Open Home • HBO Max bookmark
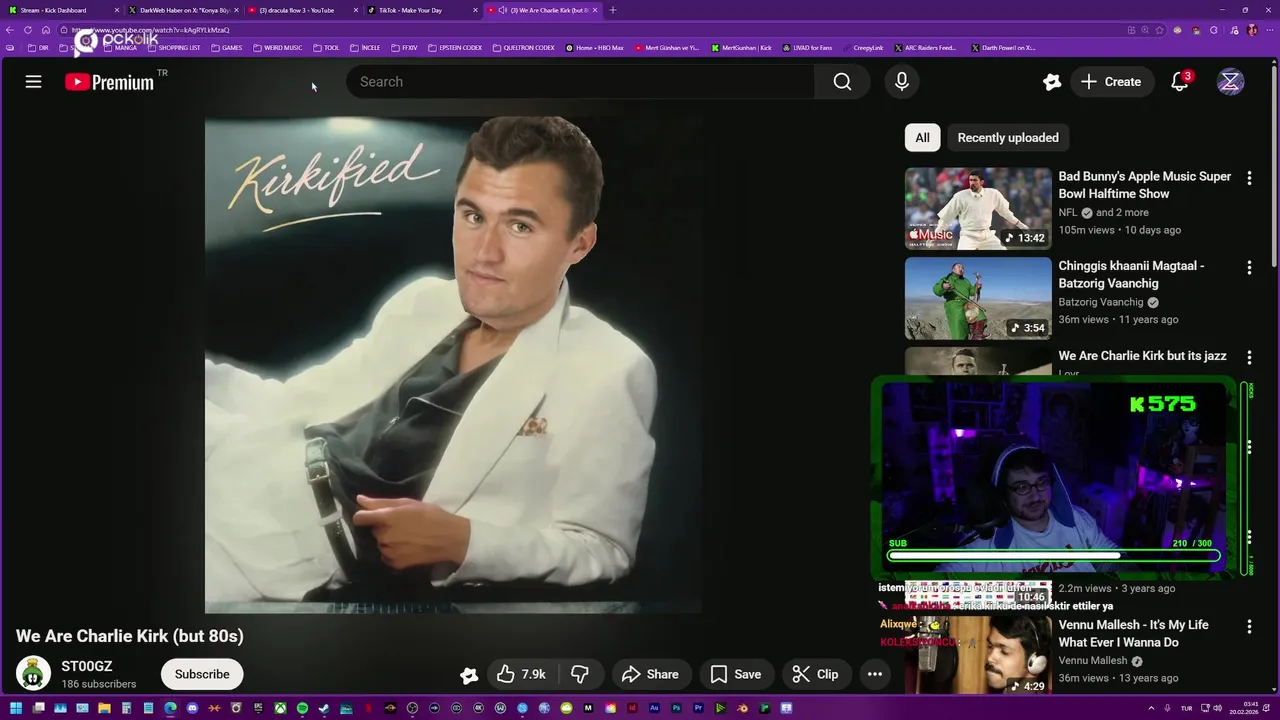 pyautogui.click(x=595, y=48)
